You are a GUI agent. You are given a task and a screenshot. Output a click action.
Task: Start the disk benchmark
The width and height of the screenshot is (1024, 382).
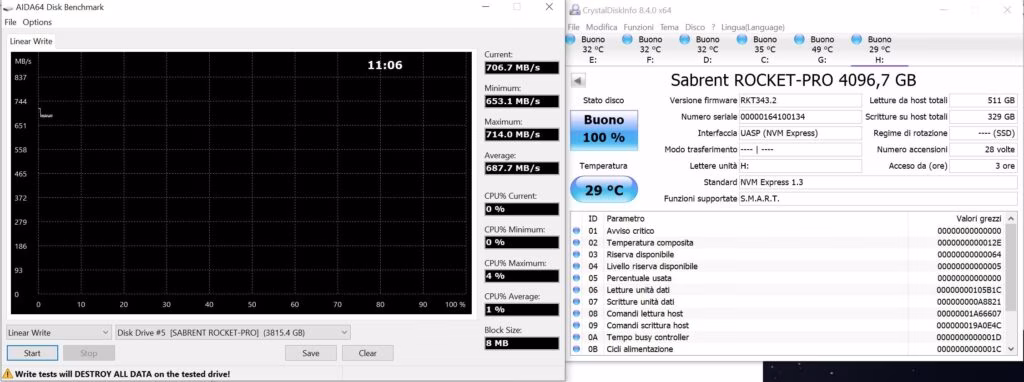pos(32,353)
